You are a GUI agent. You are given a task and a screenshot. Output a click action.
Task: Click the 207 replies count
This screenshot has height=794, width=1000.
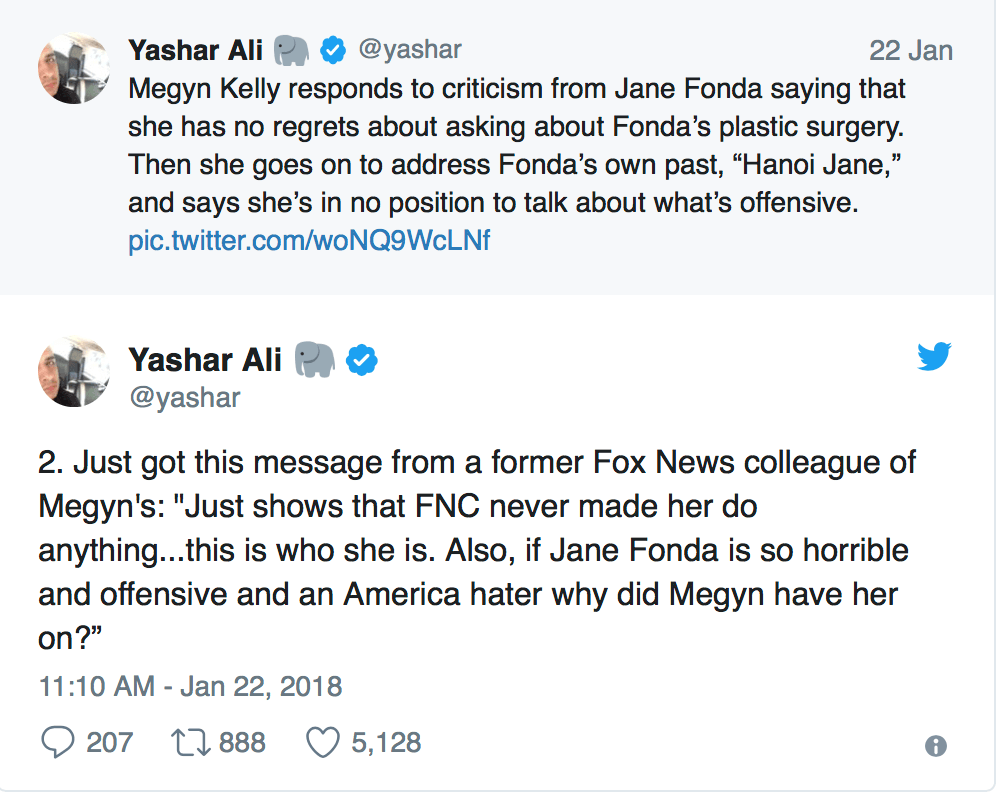tap(110, 742)
